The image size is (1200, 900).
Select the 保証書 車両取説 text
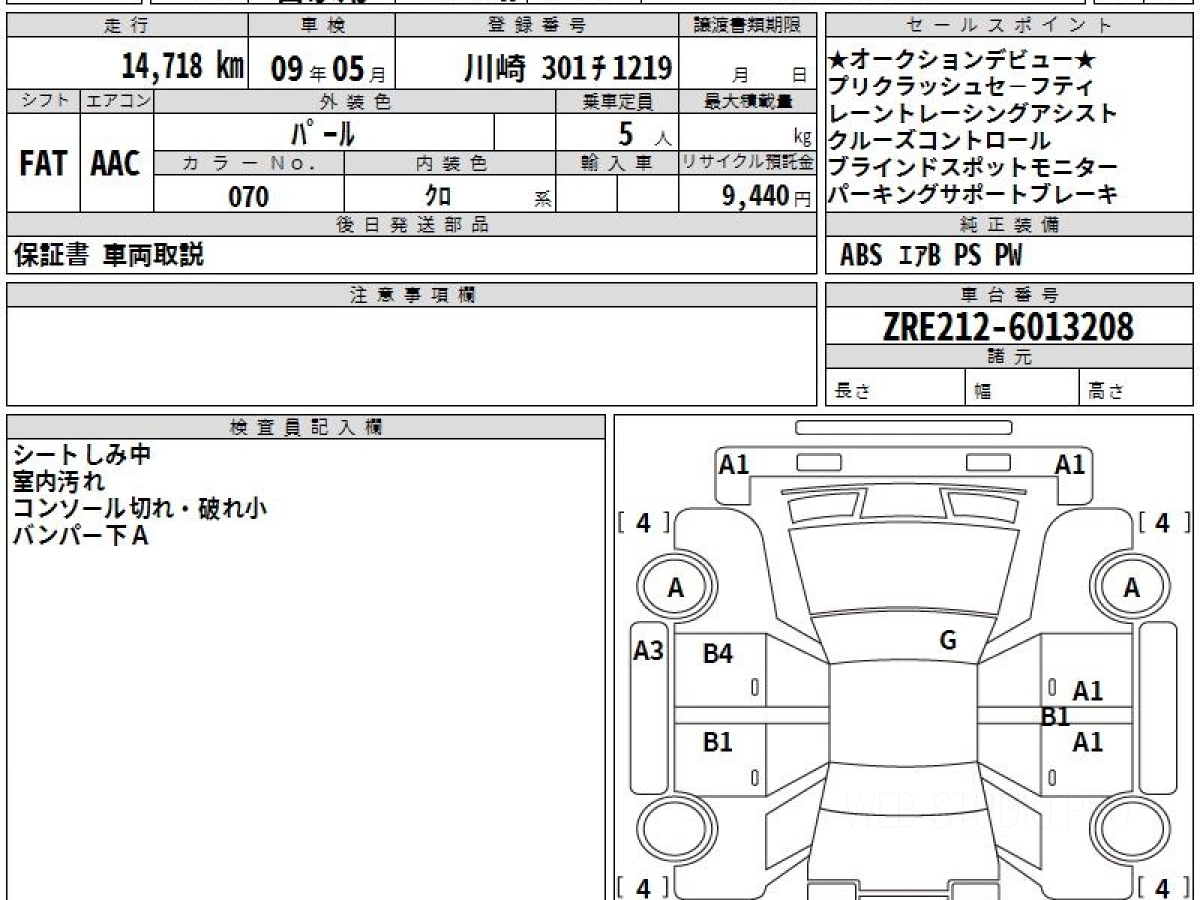[x=109, y=256]
